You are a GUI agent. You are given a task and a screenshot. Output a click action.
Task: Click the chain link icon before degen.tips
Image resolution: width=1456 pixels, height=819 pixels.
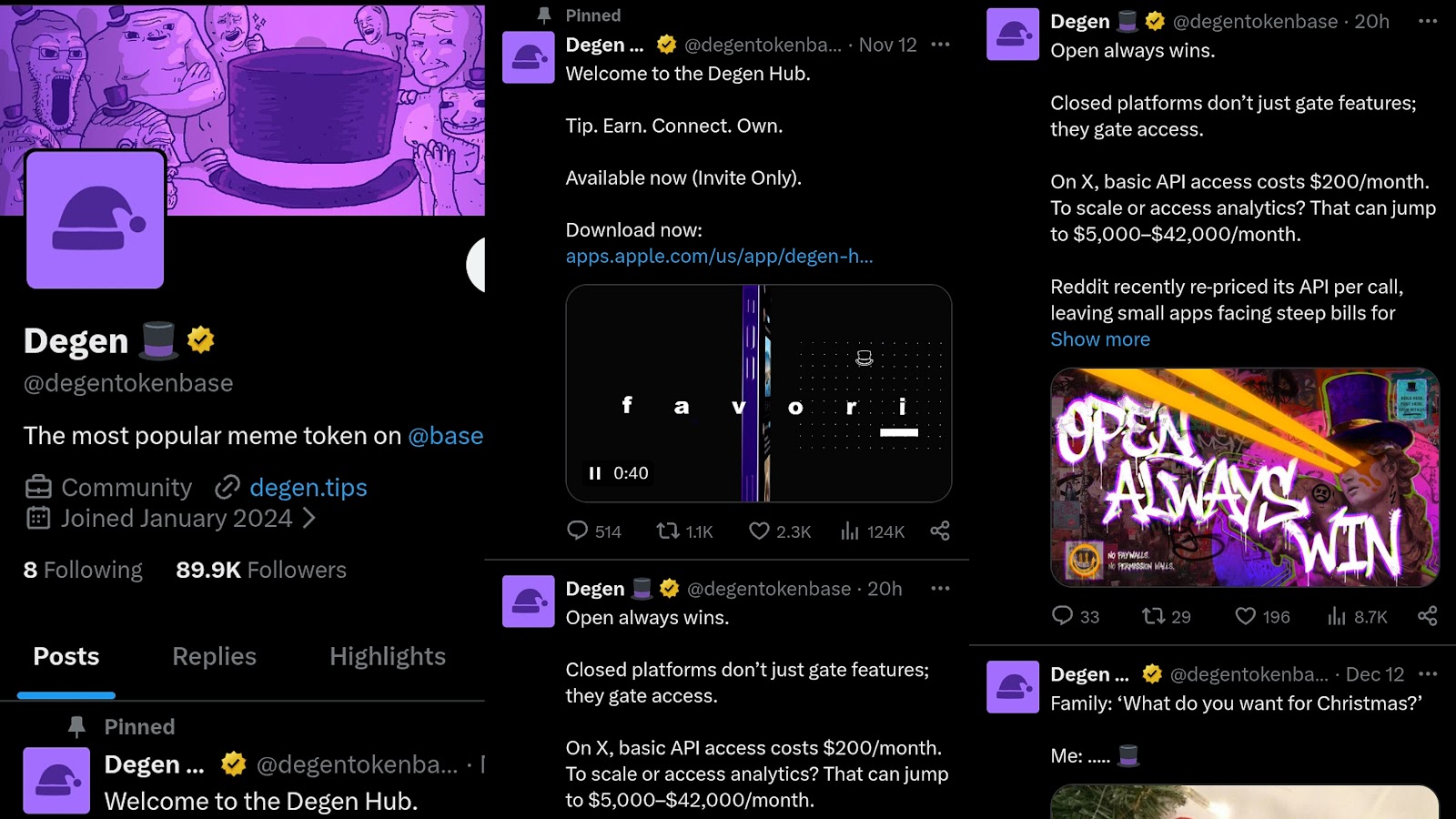tap(227, 488)
